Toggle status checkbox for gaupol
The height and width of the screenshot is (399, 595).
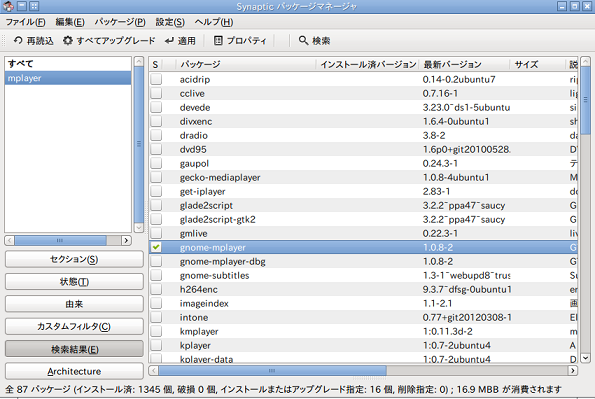[x=156, y=163]
